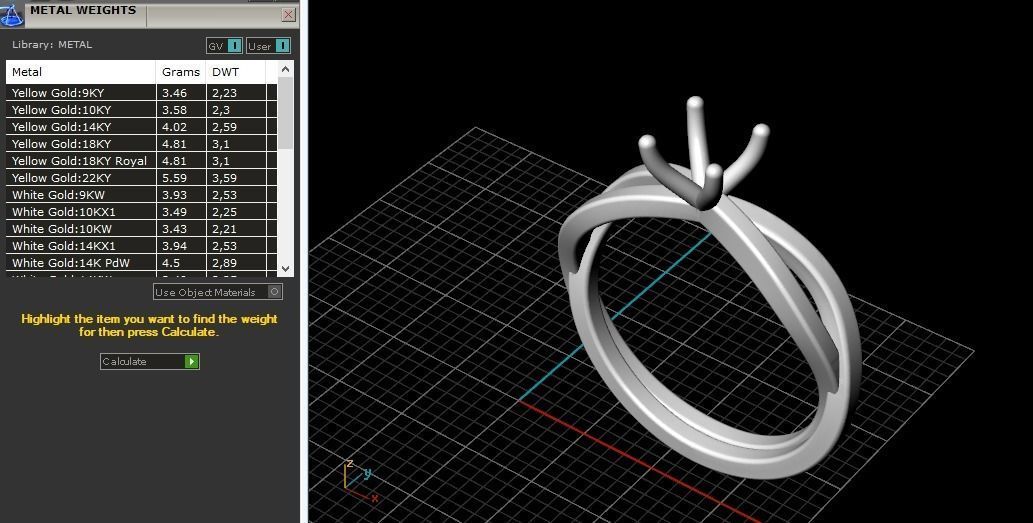Screen dimensions: 1033x523
Task: Click the Grams column header
Action: coord(181,72)
